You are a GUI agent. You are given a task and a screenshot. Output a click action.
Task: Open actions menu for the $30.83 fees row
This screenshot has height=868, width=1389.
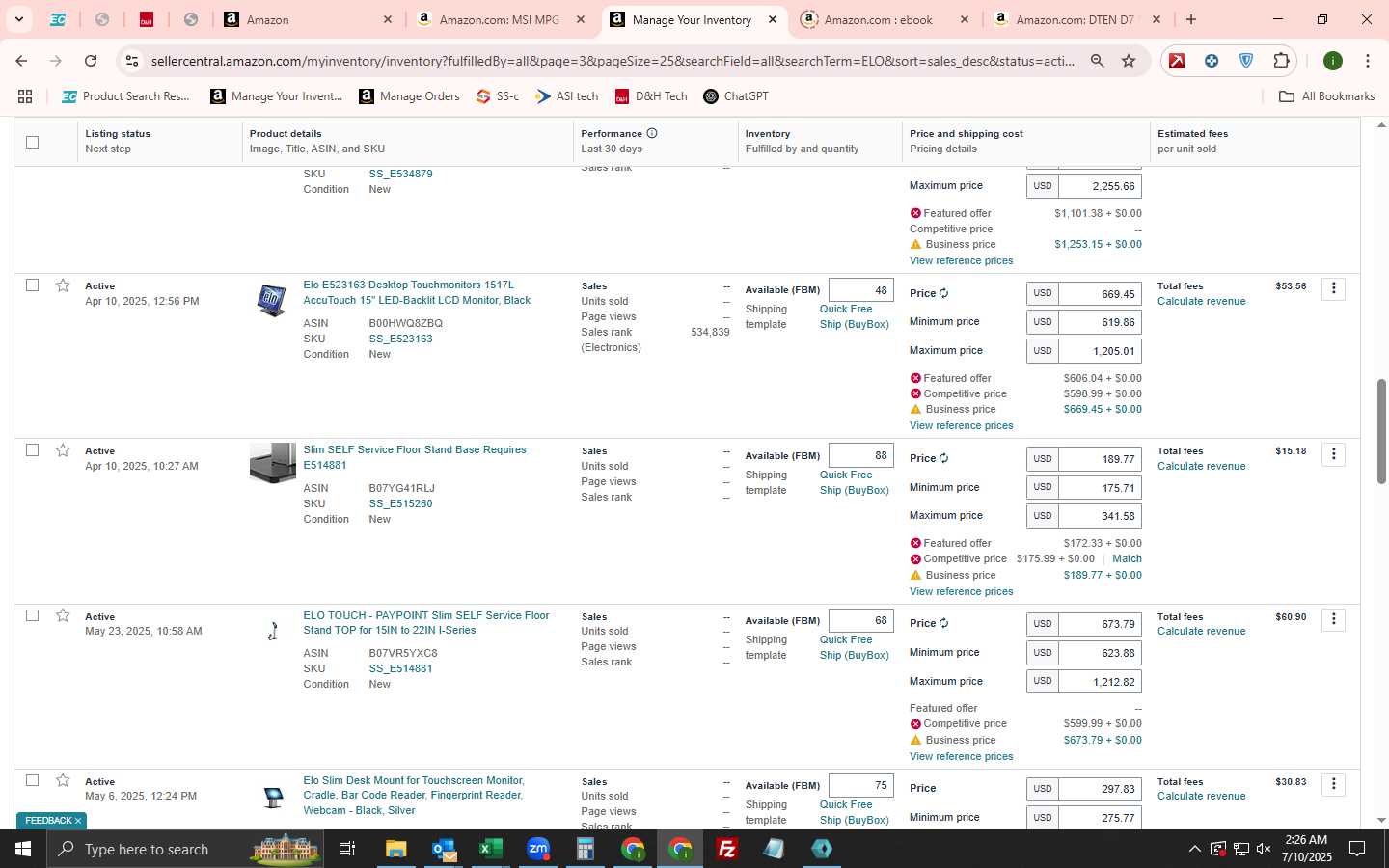(1333, 784)
